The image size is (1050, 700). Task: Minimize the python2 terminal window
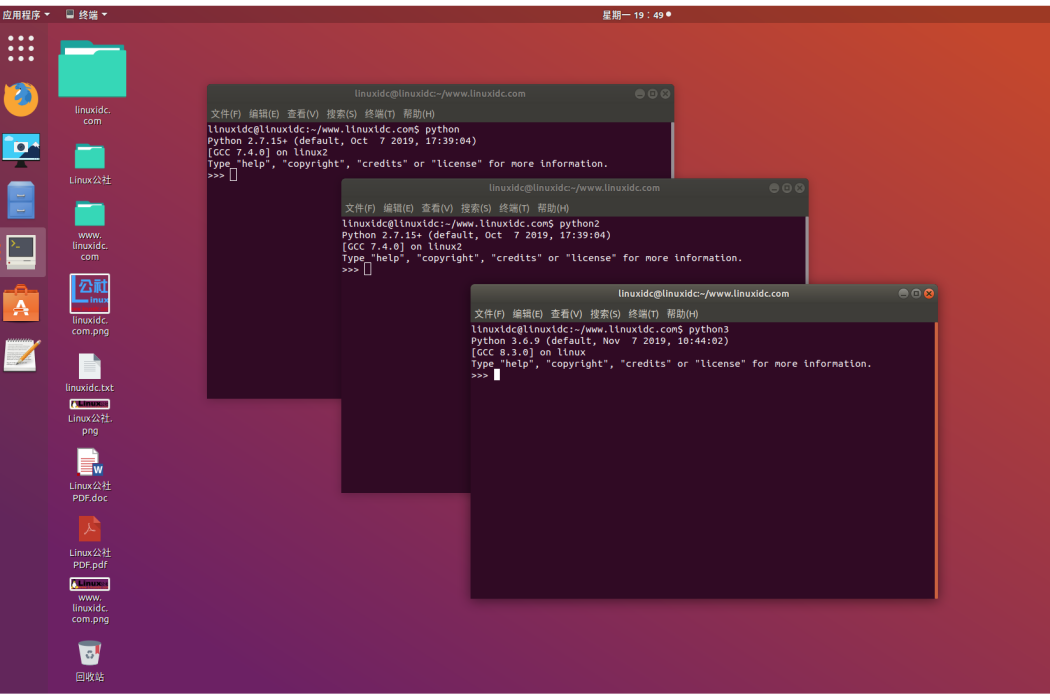[x=774, y=188]
